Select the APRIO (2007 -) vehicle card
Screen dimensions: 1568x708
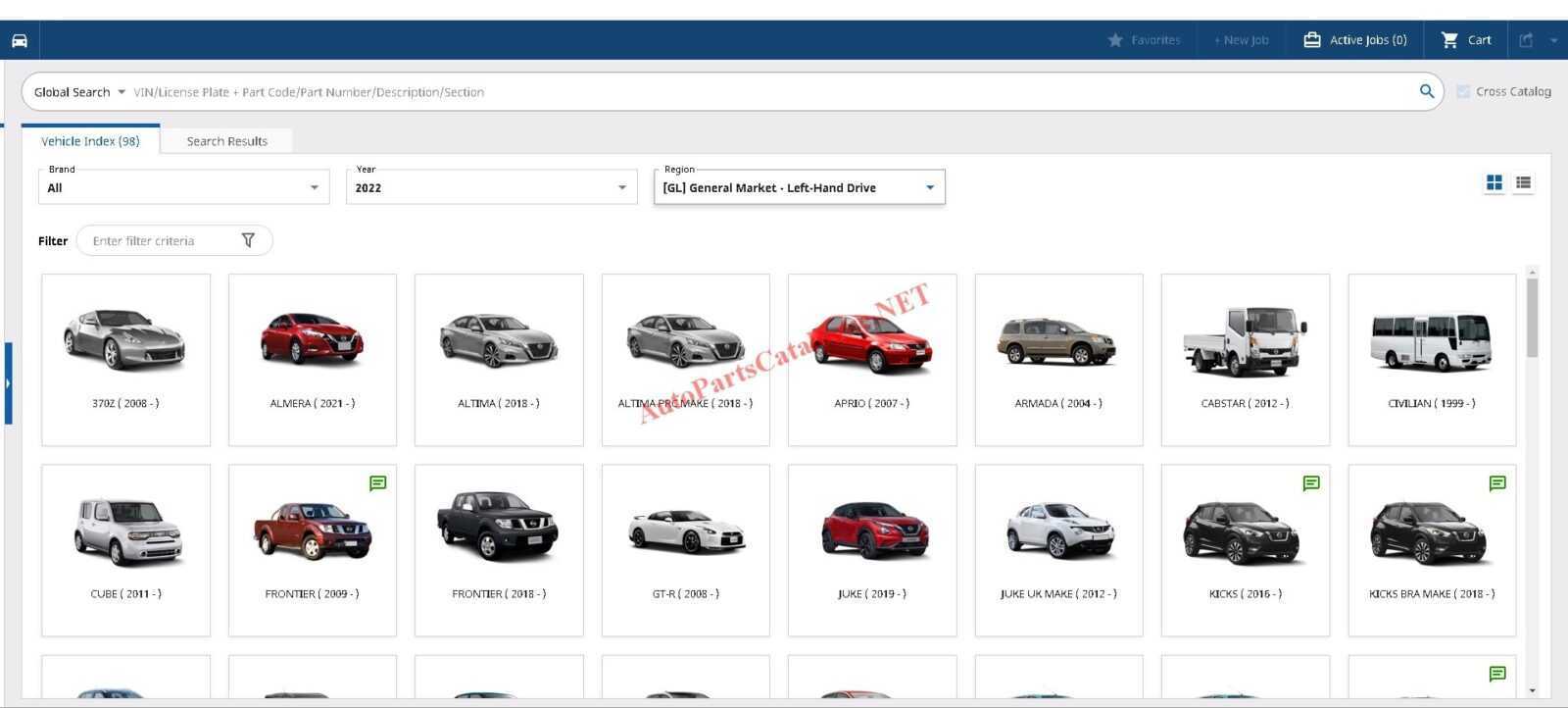(872, 360)
